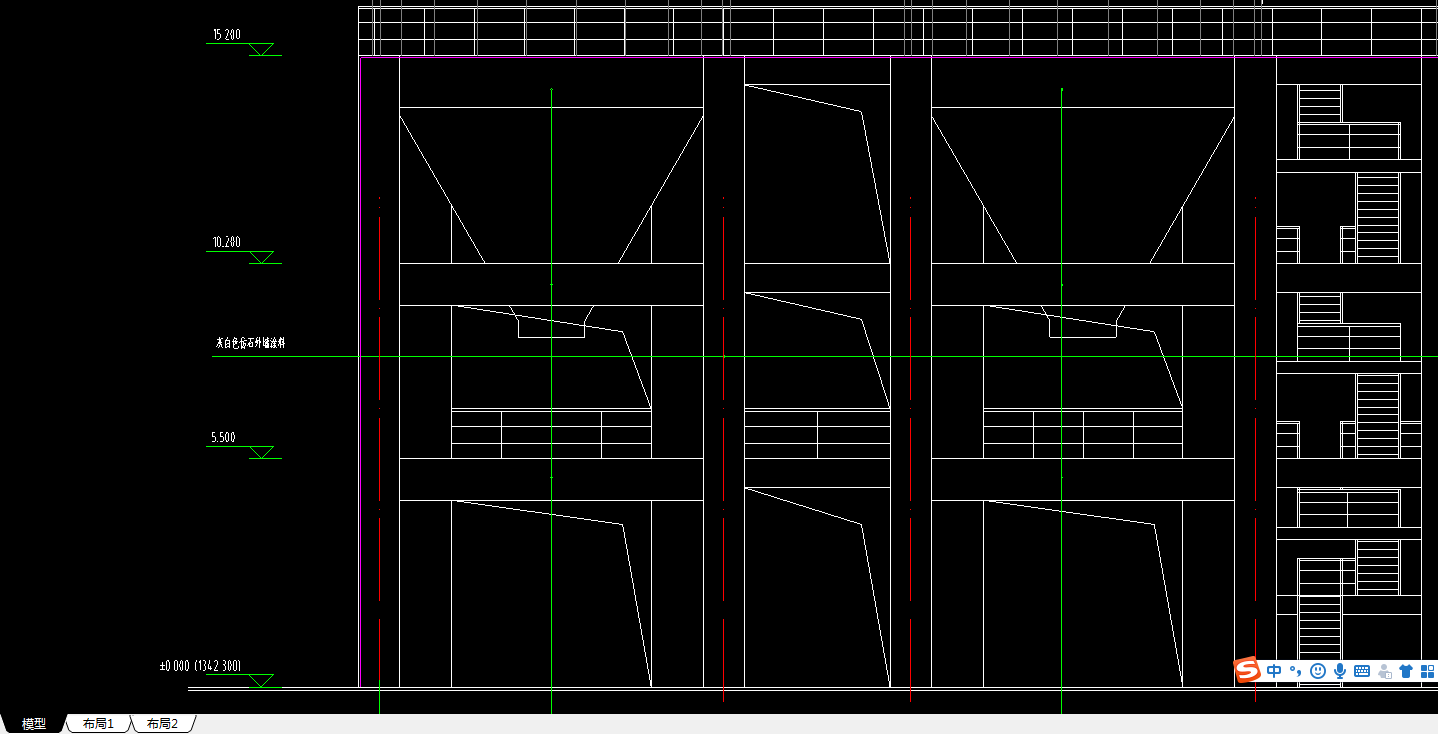Select the magenta vertical line at left edge

click(359, 370)
